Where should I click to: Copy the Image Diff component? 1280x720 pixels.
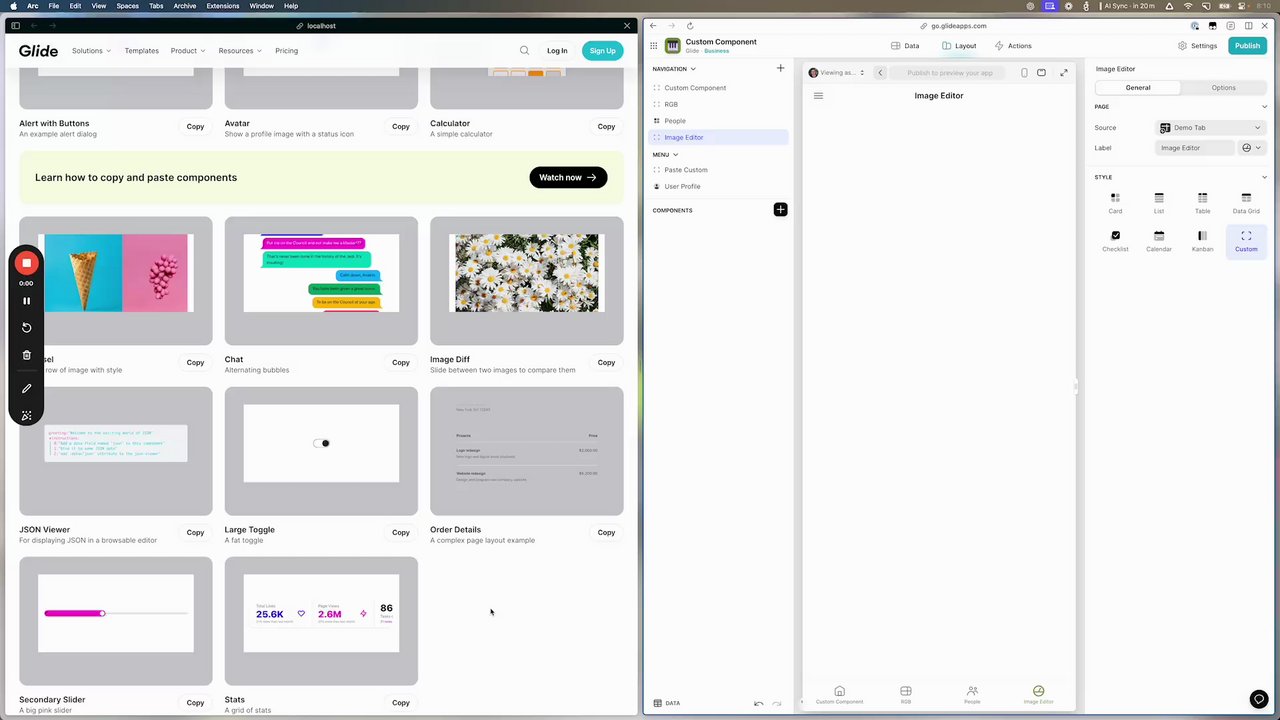click(x=606, y=363)
